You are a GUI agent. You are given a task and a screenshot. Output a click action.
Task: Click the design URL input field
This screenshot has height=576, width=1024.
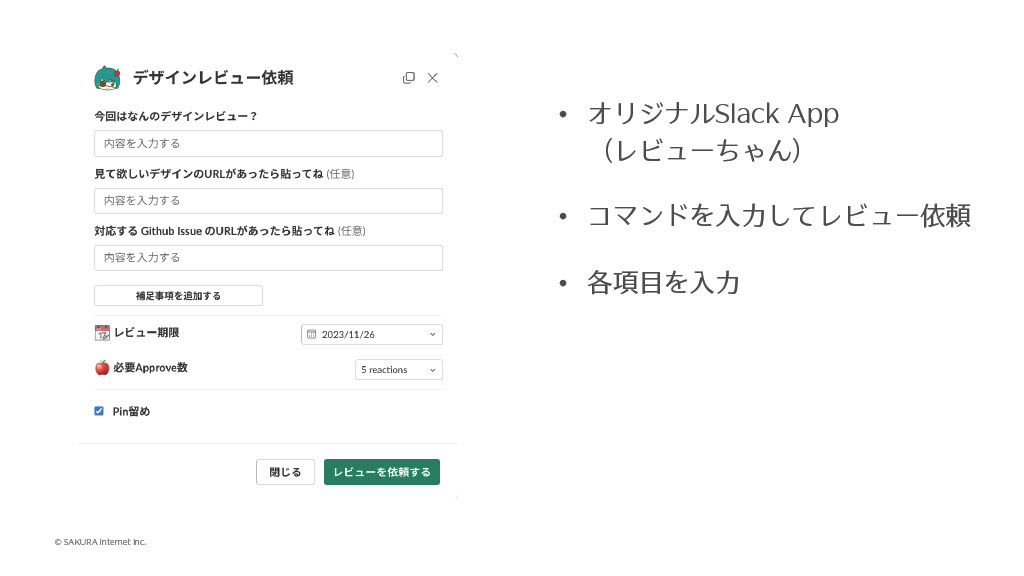pyautogui.click(x=268, y=201)
